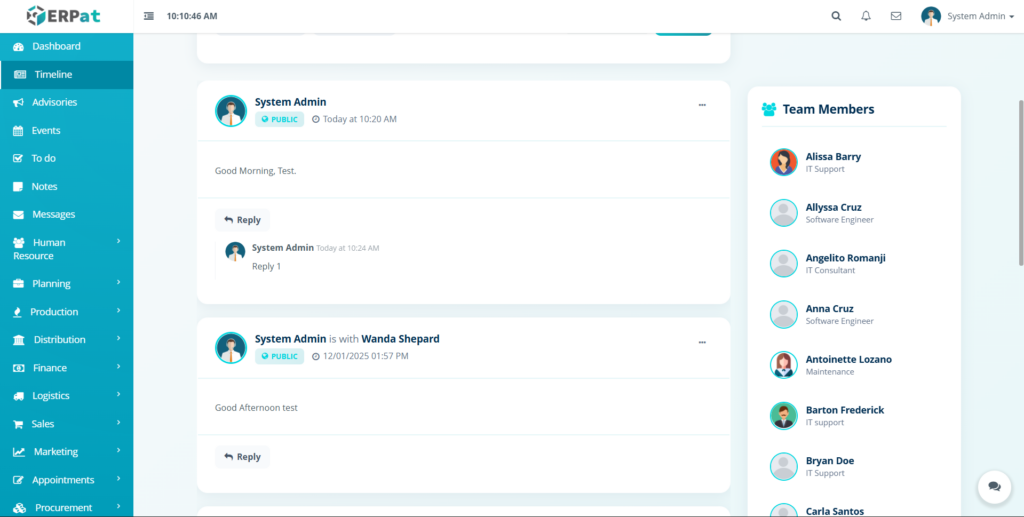Click the search magnifier icon in header
Viewport: 1024px width, 517px height.
click(x=836, y=16)
